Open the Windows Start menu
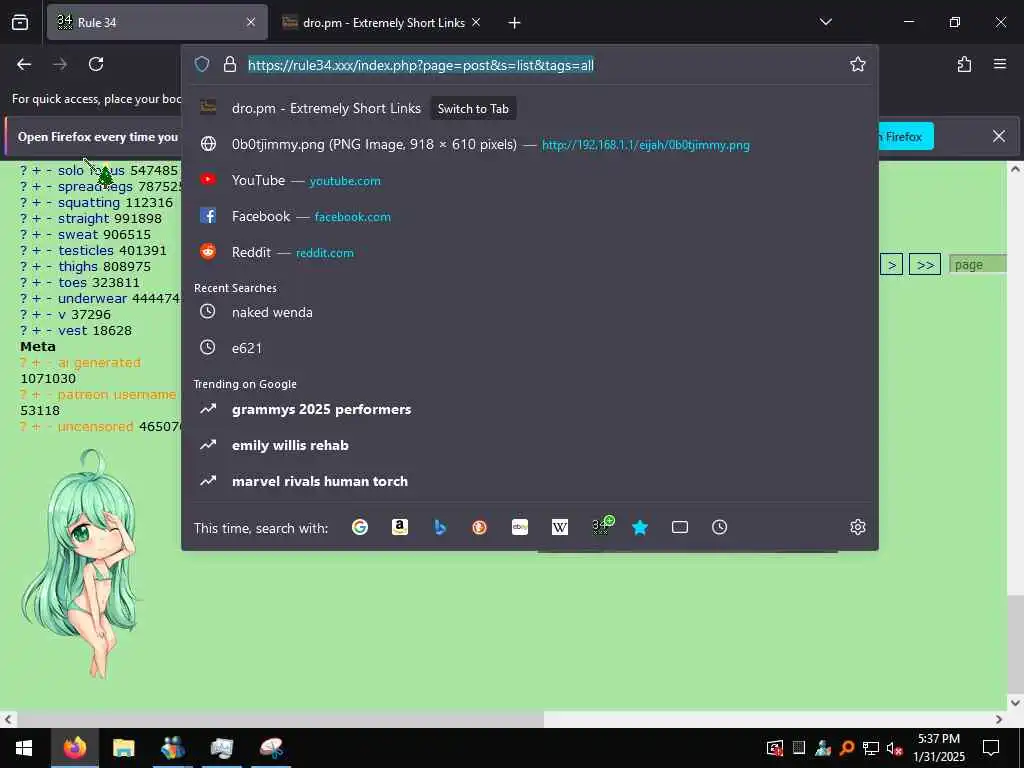This screenshot has width=1024, height=768. click(24, 748)
